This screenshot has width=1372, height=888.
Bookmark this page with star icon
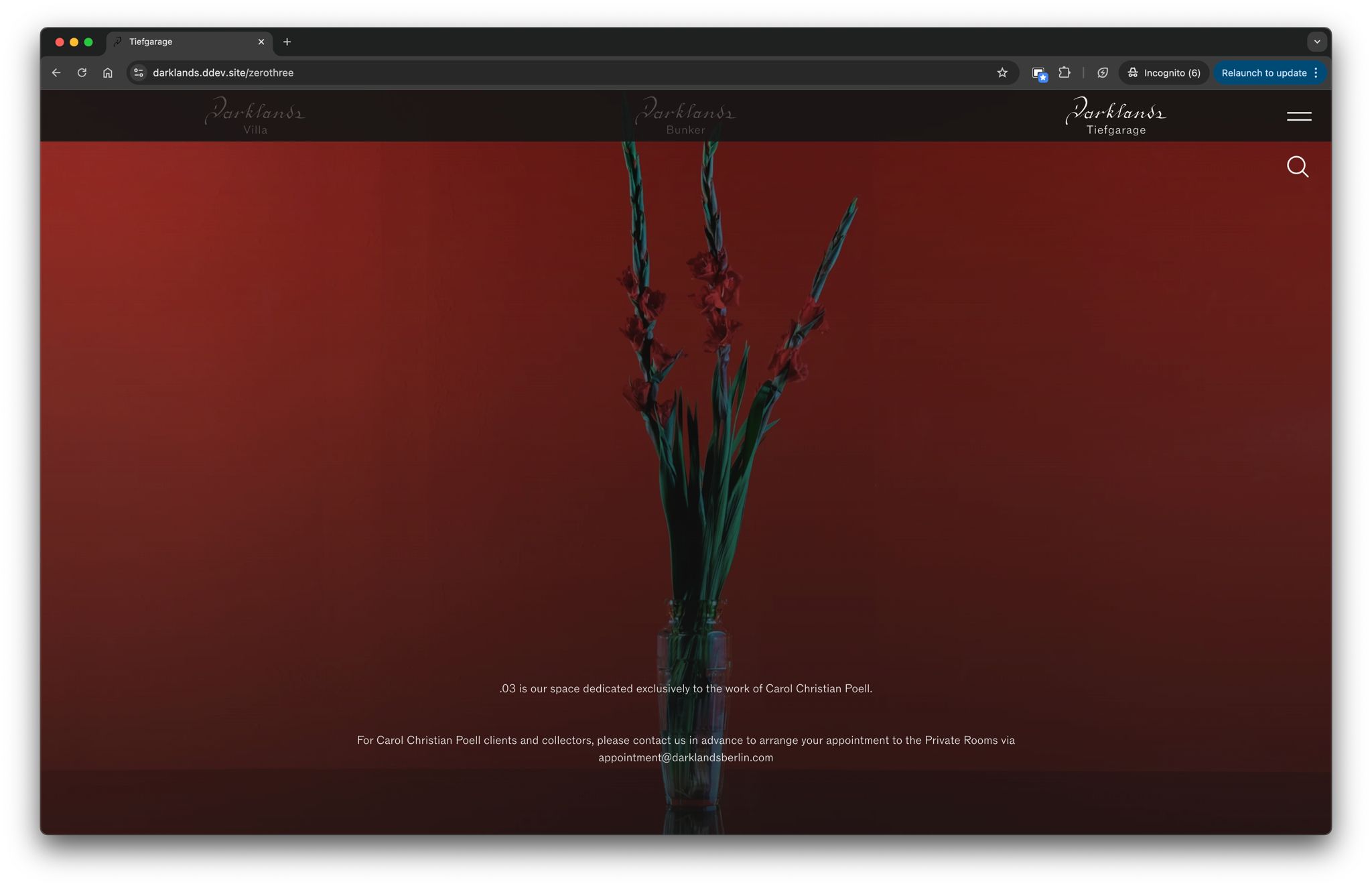pos(1002,72)
